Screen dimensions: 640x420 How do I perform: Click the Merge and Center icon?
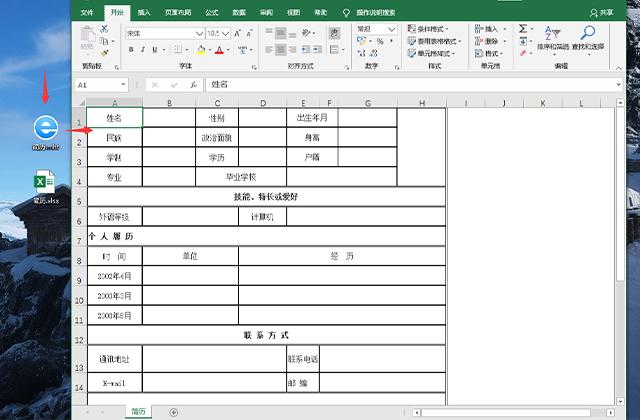click(x=334, y=50)
